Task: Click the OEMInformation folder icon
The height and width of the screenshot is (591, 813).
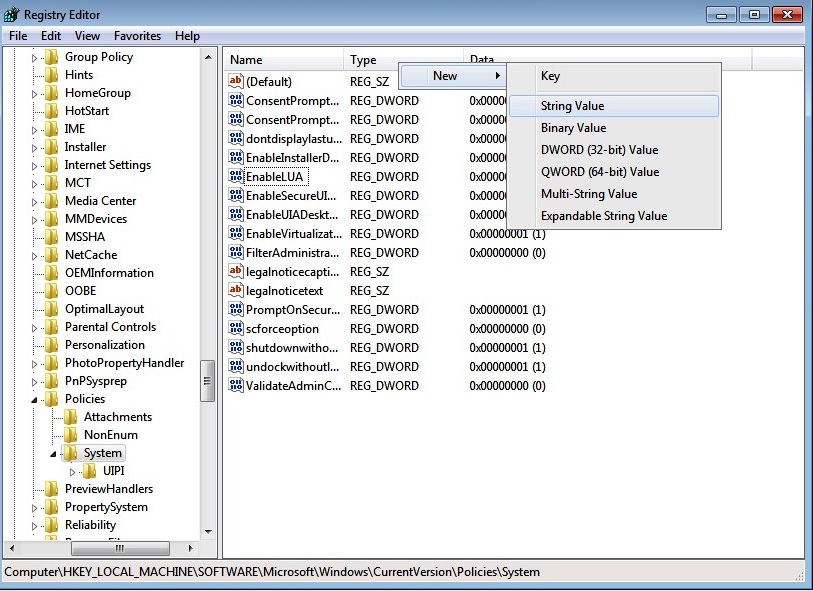Action: [51, 273]
